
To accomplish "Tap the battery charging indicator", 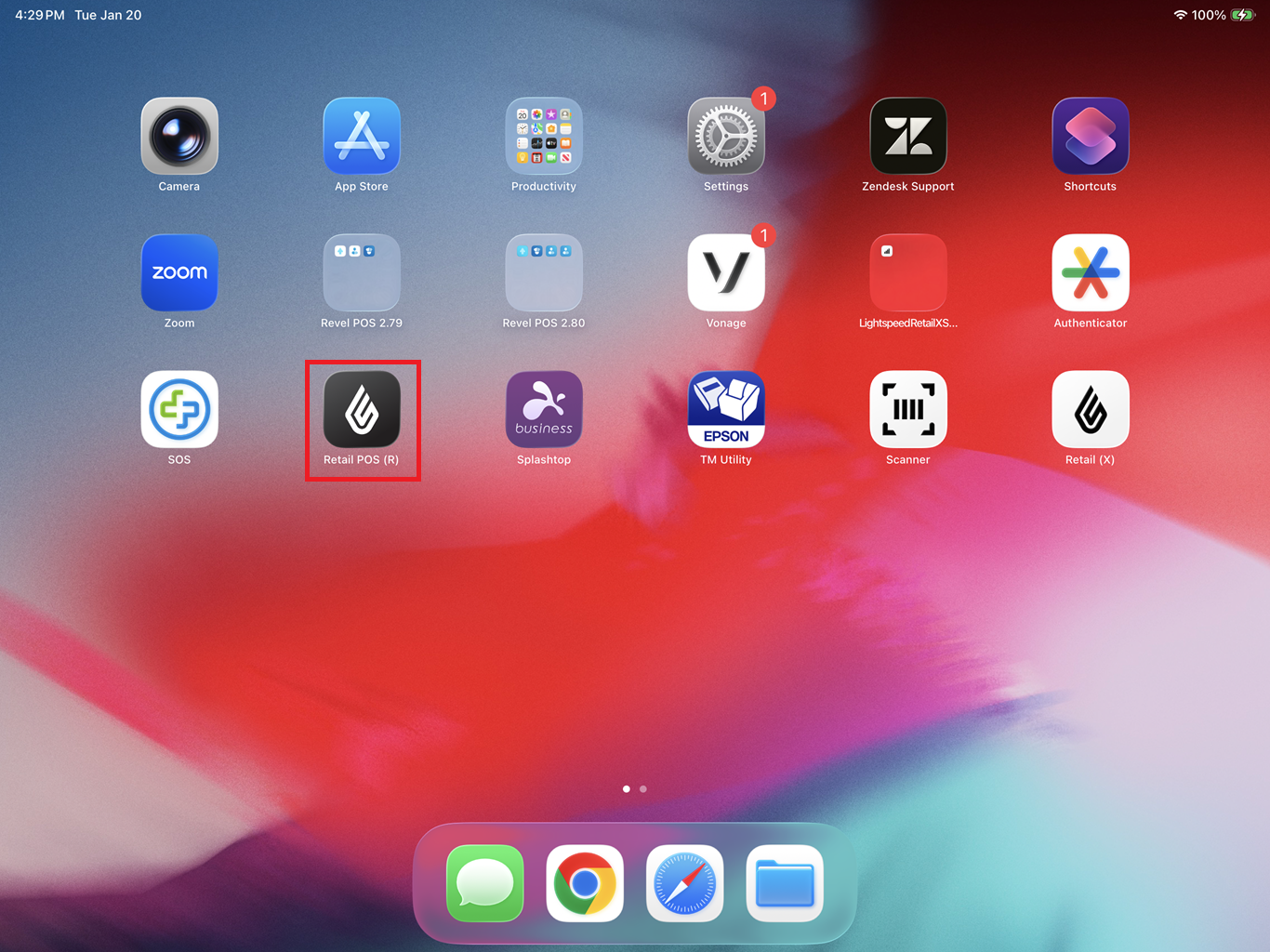I will 1243,15.
